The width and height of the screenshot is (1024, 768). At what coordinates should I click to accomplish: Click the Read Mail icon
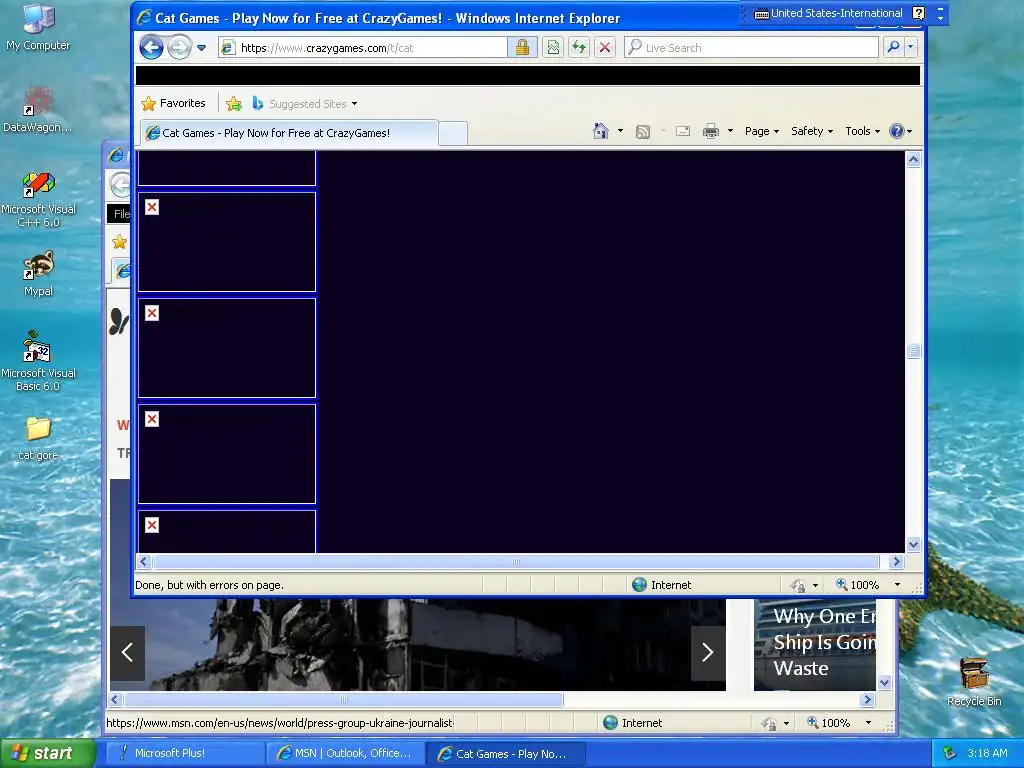[x=682, y=131]
